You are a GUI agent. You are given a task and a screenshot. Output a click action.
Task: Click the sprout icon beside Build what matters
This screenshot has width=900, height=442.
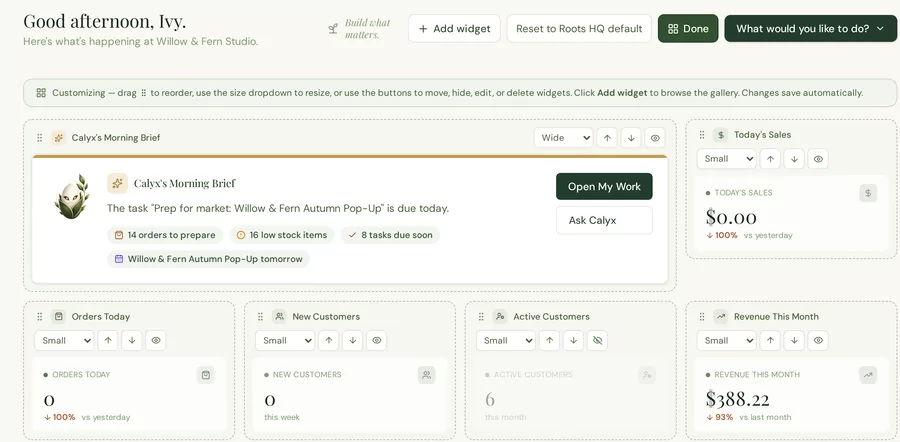coord(333,29)
